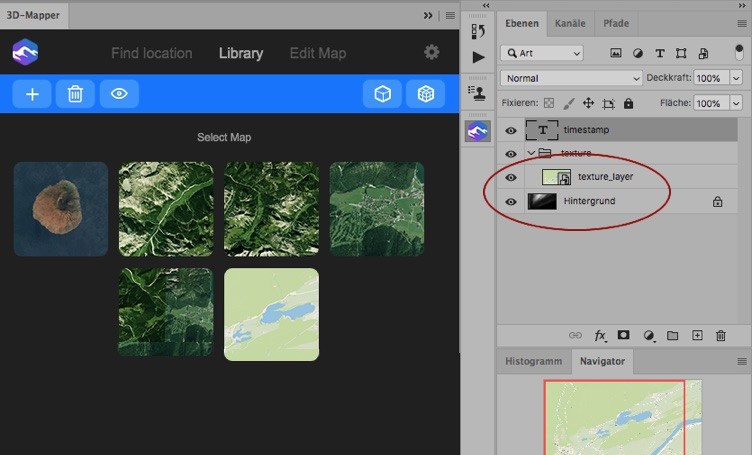752x455 pixels.
Task: Toggle visibility of texture_layer
Action: 511,177
